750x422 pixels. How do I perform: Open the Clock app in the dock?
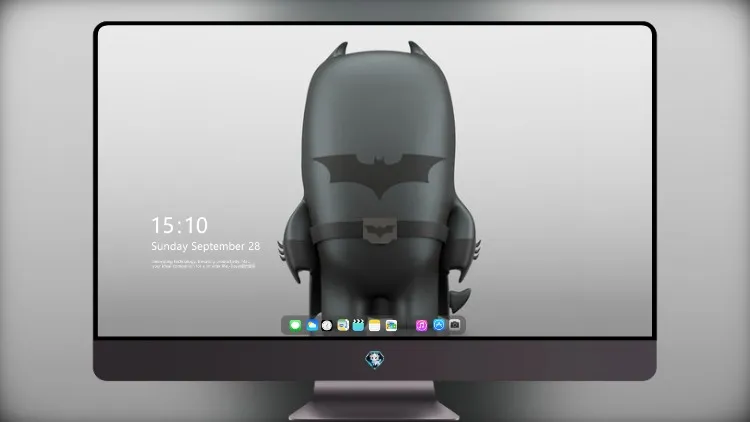pos(327,325)
